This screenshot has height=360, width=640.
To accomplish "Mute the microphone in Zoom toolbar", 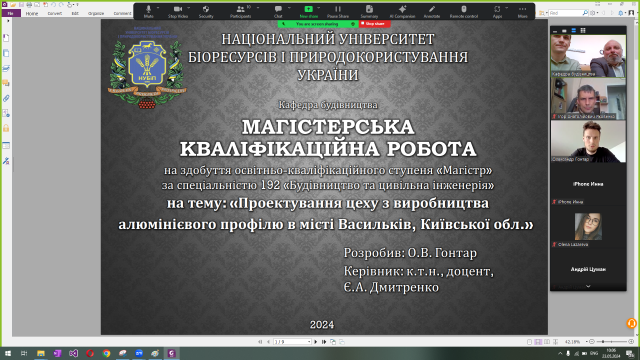I will click(149, 11).
